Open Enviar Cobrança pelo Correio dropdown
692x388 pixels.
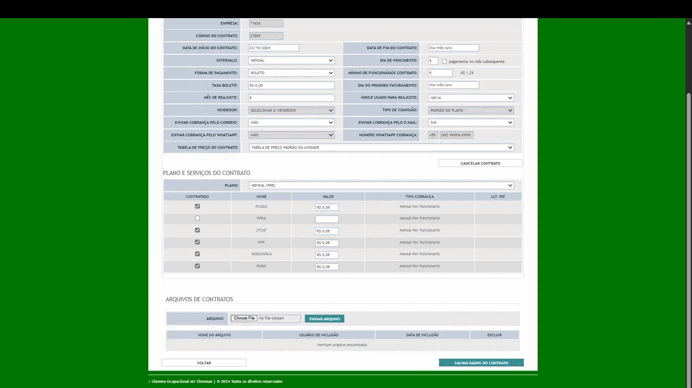click(291, 123)
